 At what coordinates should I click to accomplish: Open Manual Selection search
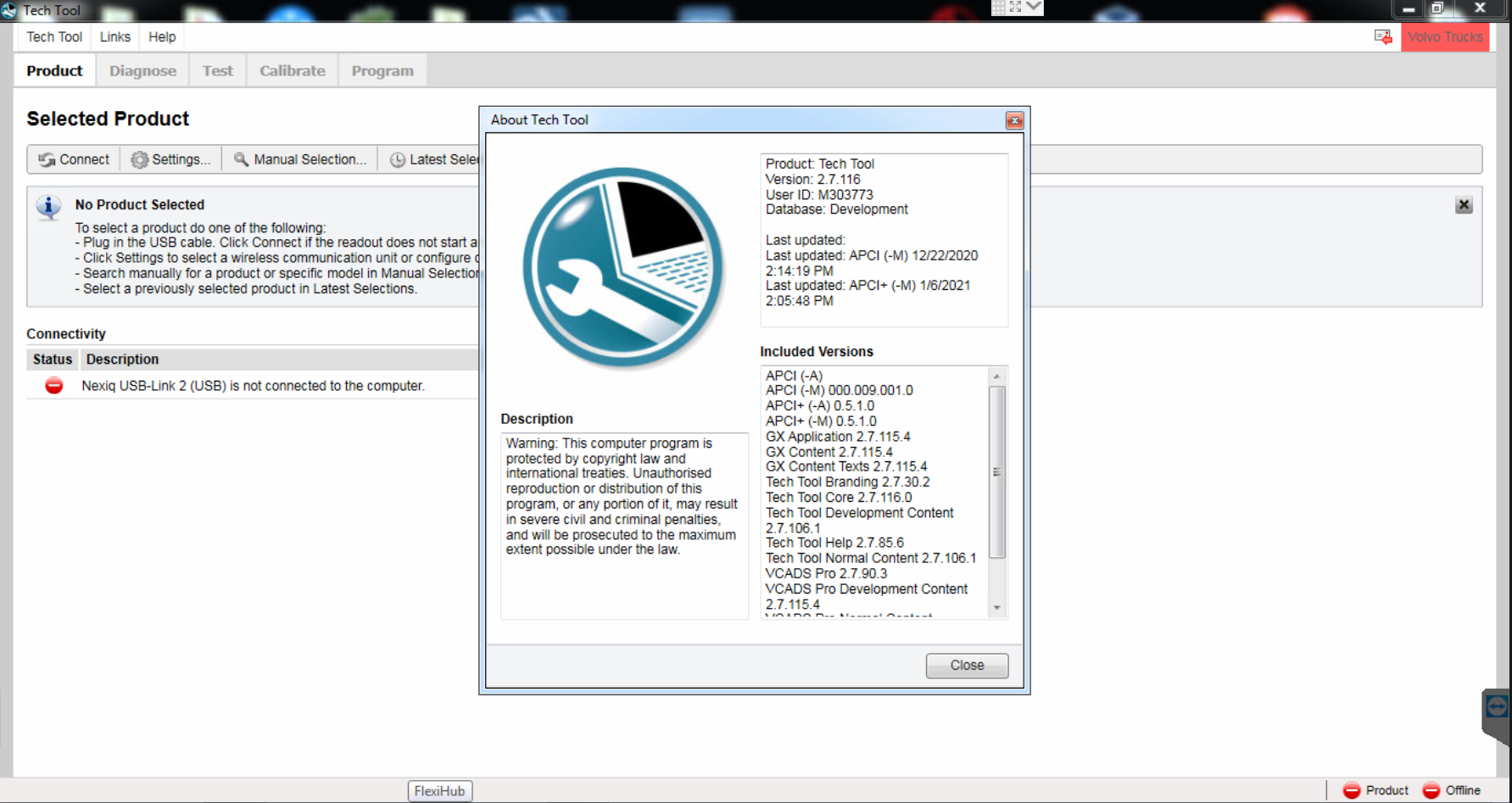coord(300,159)
